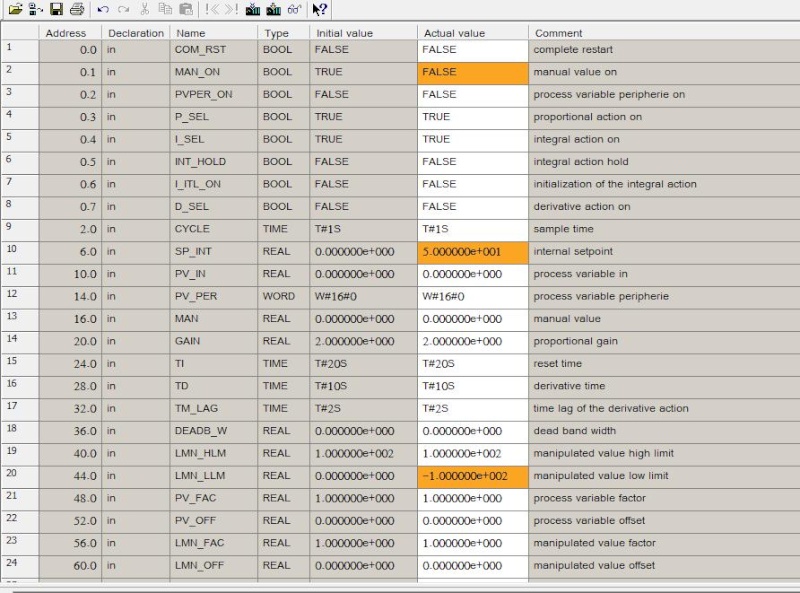Edit highlighted actual value of MAN_ON
Screen dimensions: 800x593
tap(473, 73)
